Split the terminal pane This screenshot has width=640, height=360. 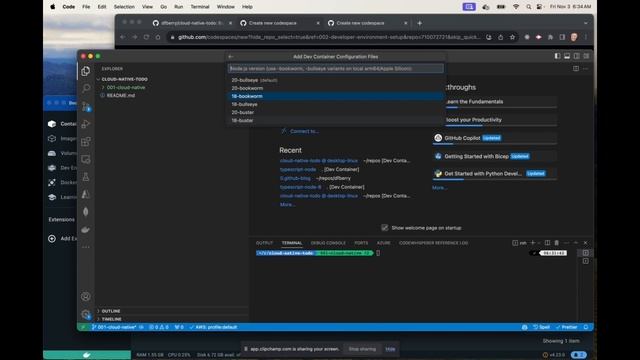(x=547, y=242)
